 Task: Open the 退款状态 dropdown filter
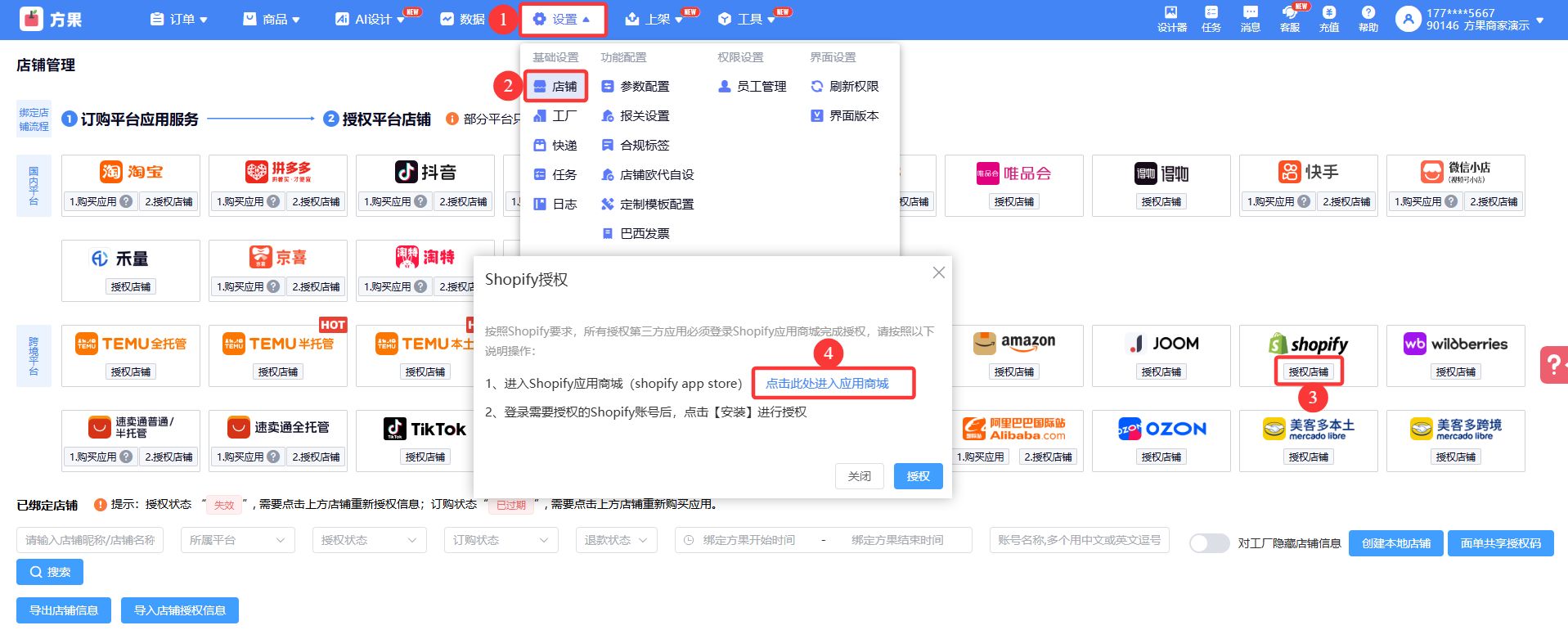(x=616, y=540)
